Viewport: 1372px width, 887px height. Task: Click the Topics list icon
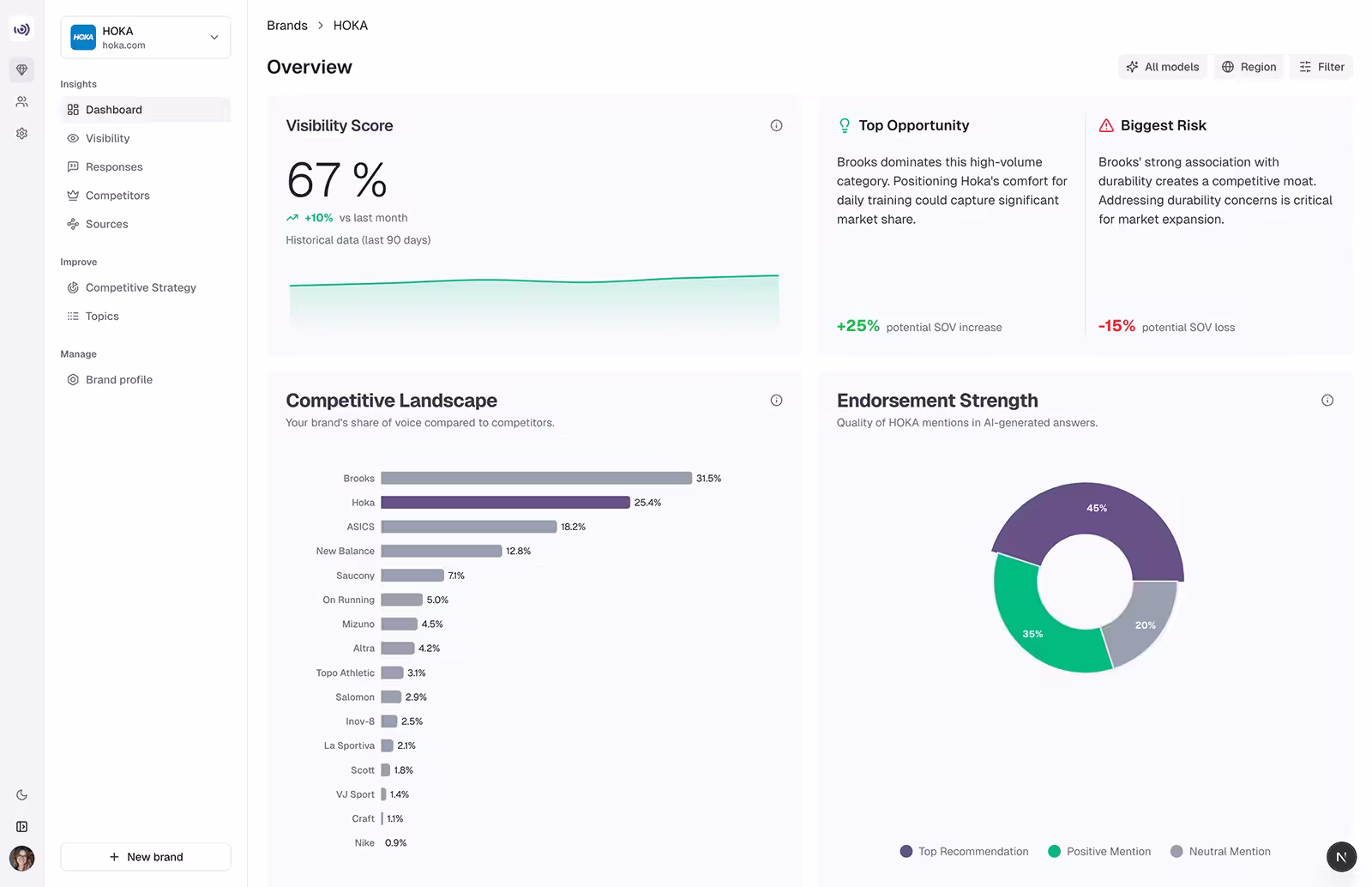tap(73, 317)
